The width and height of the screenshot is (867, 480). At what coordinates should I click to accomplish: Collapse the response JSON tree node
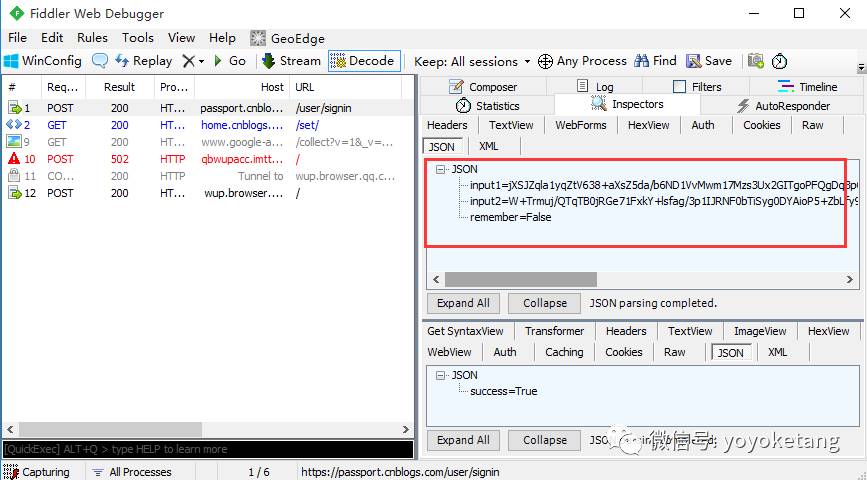pos(441,375)
